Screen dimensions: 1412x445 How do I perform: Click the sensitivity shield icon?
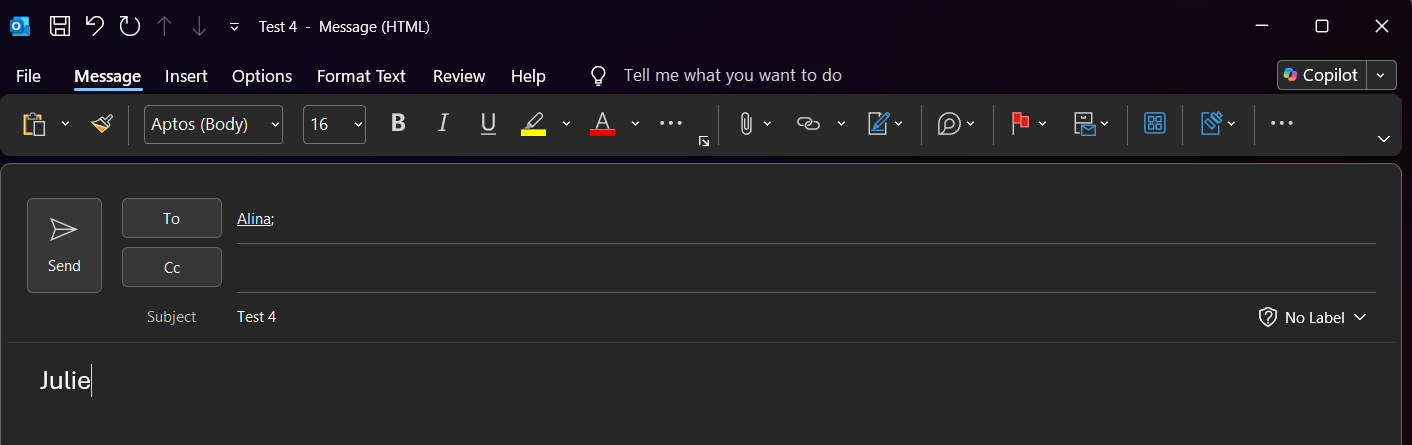pyautogui.click(x=1267, y=317)
